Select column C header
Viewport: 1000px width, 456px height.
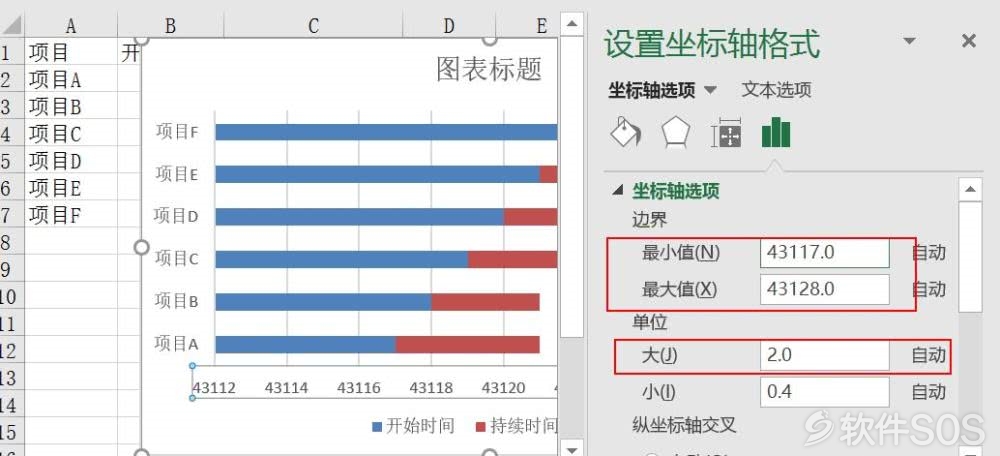[313, 26]
